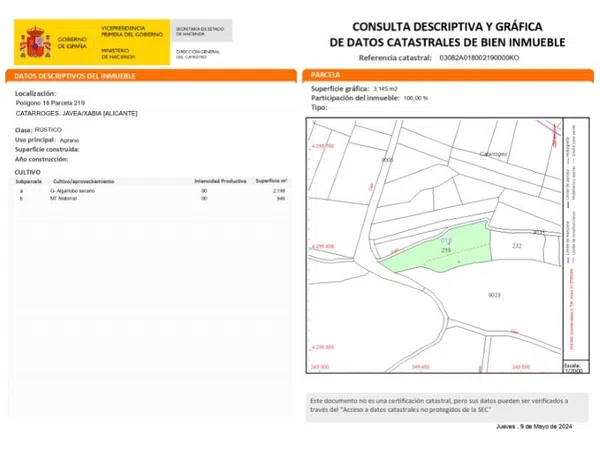
Task: Select the cadastral reference number 03082A018002190000KO
Action: coord(481,58)
